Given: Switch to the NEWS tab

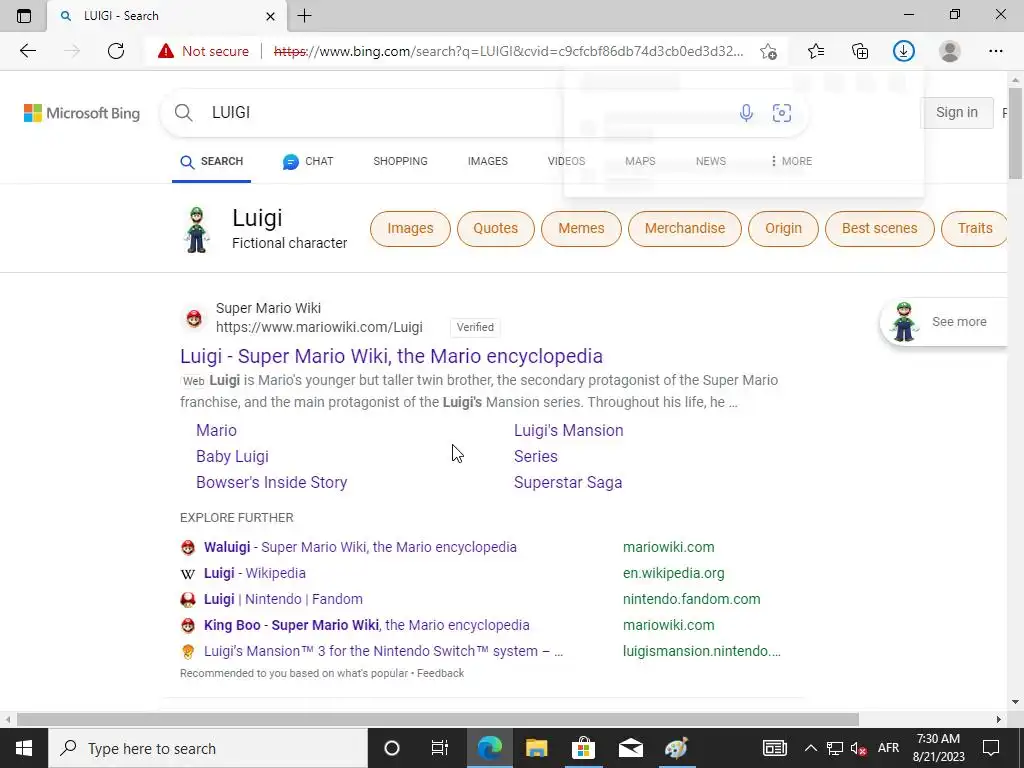Looking at the screenshot, I should click(711, 161).
